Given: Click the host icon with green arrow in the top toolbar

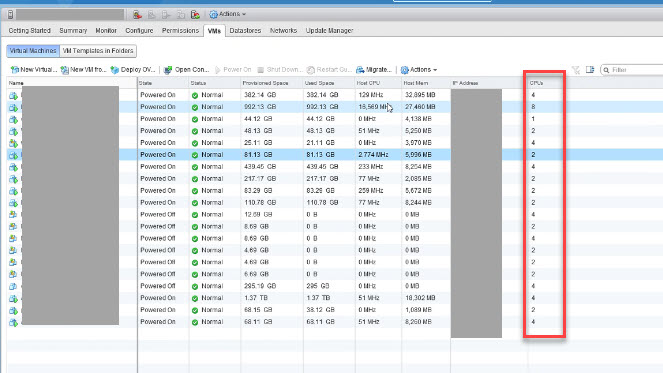Looking at the screenshot, I should tap(195, 14).
